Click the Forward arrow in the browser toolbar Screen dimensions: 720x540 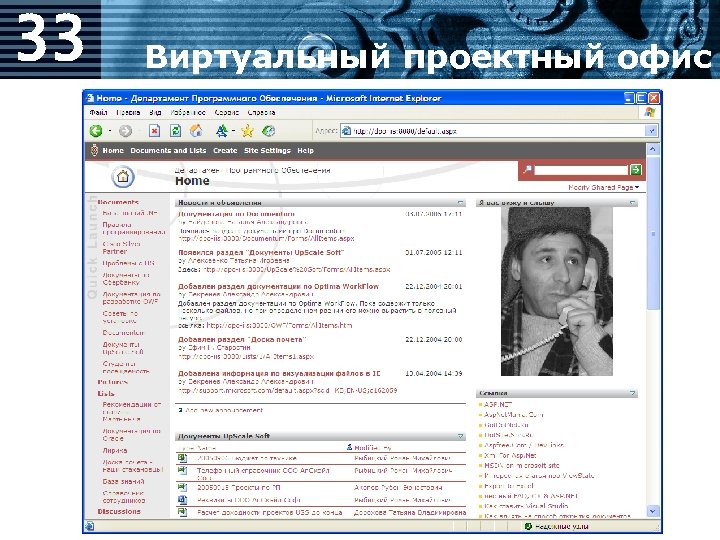click(x=125, y=131)
